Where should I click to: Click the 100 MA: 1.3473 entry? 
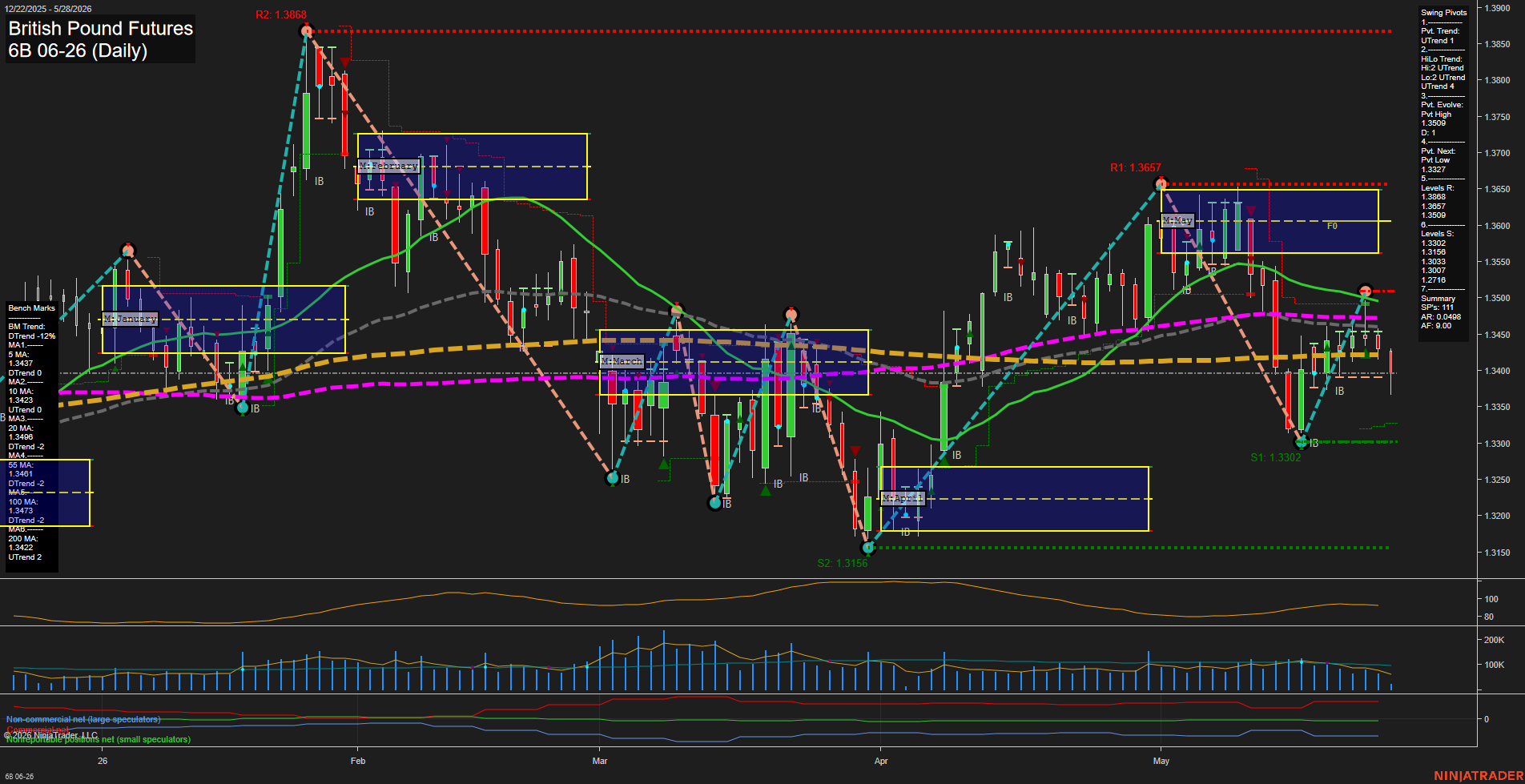pos(23,506)
